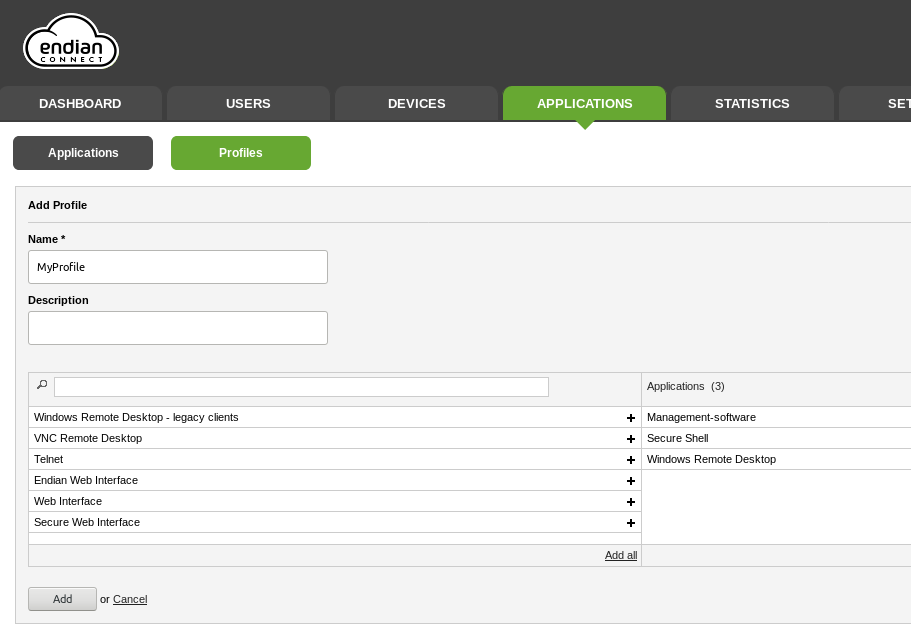The height and width of the screenshot is (628, 911).
Task: Click the Endian Connect cloud logo
Action: 71,43
